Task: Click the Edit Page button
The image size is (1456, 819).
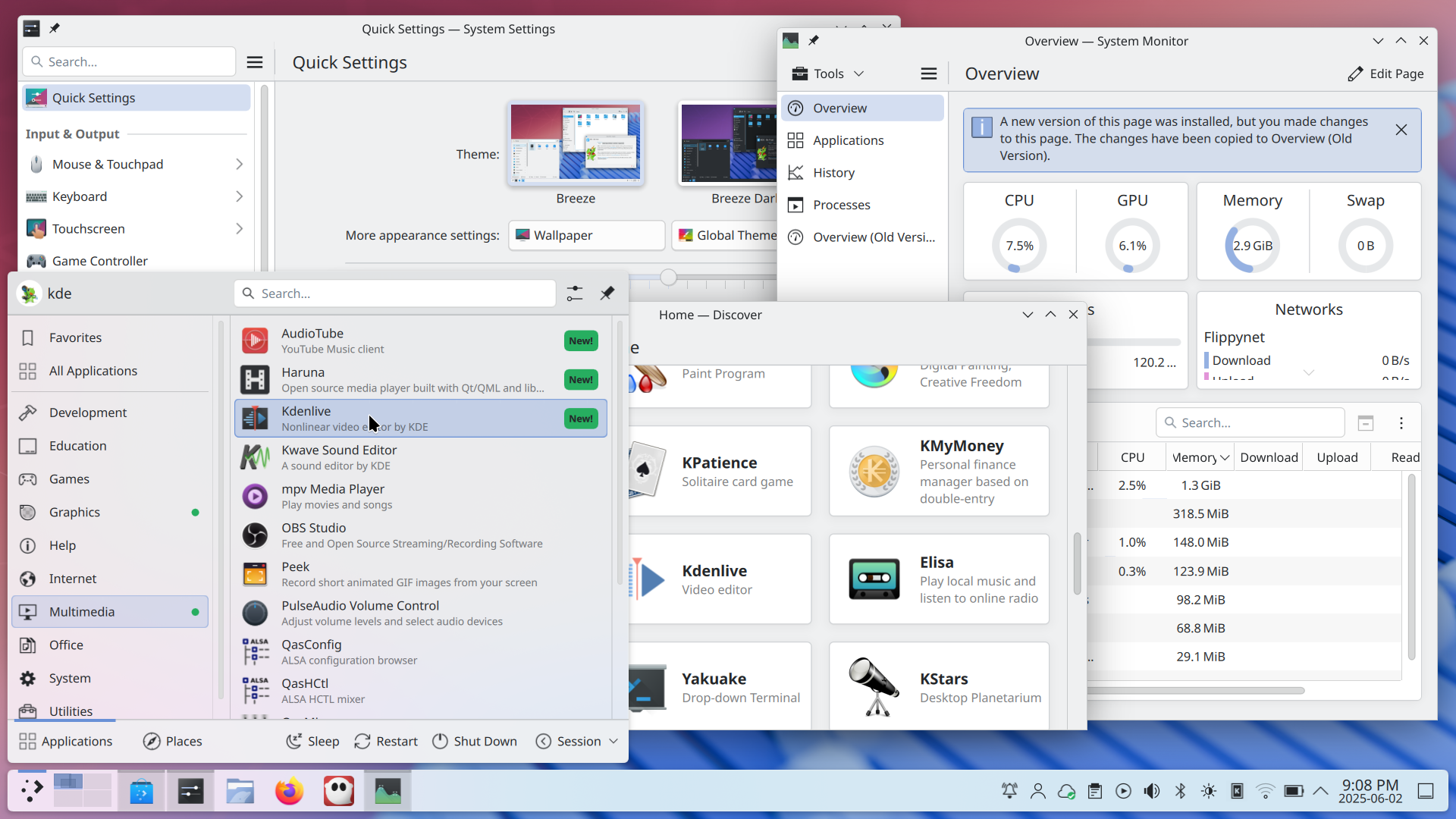Action: 1385,74
